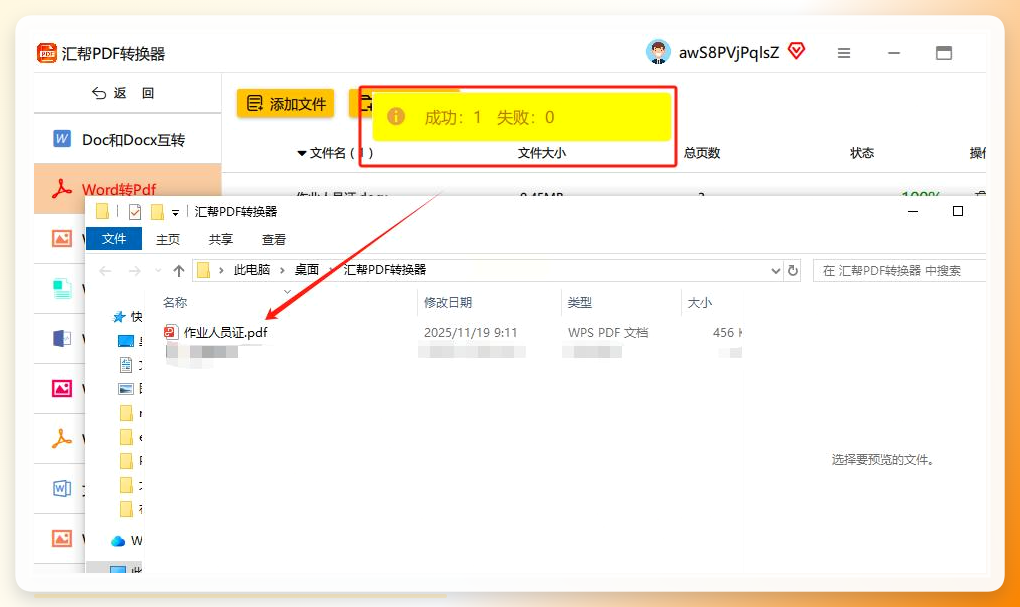Go up one folder with the Up arrow

[x=179, y=270]
